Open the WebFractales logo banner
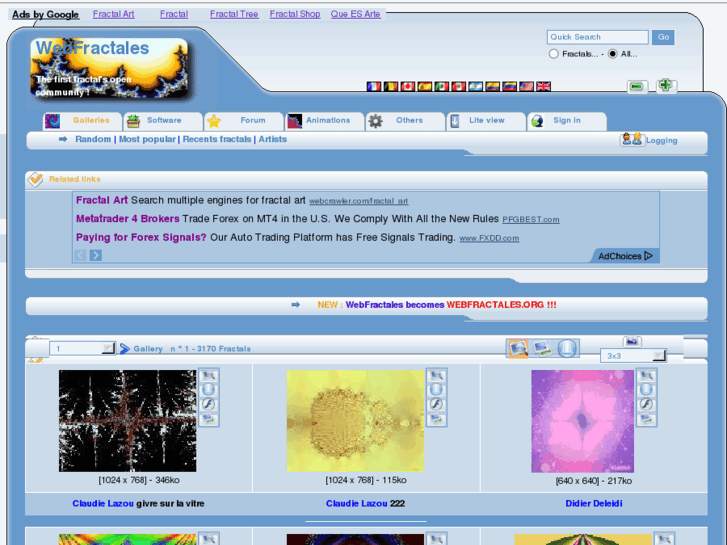 (x=109, y=69)
